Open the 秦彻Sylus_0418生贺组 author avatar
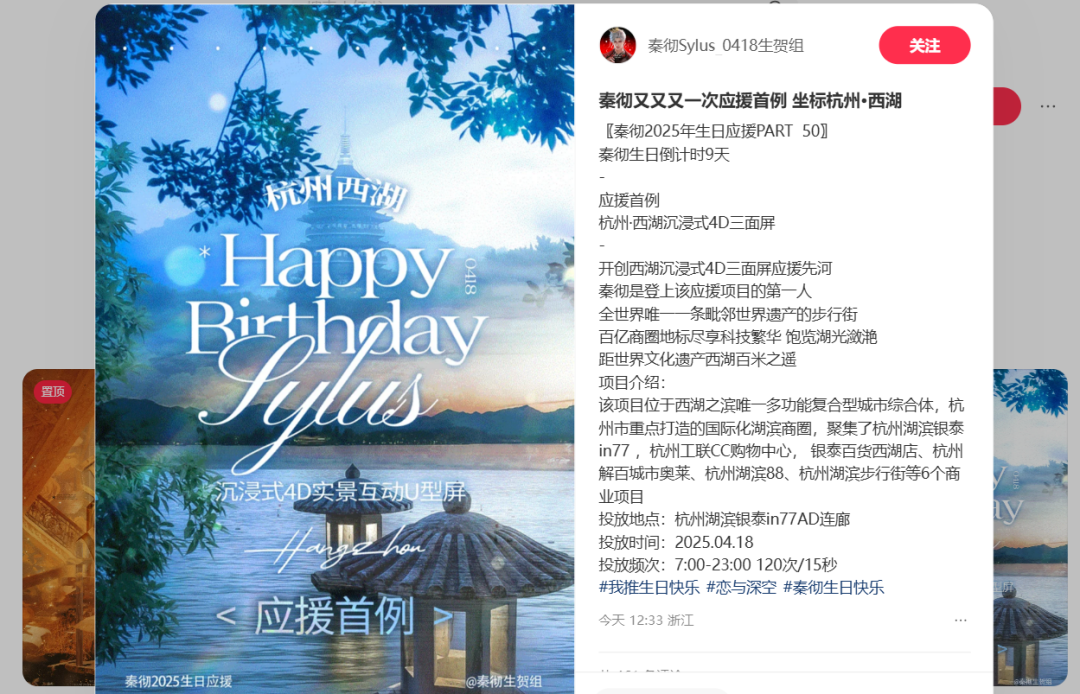The width and height of the screenshot is (1080, 694). click(x=617, y=45)
